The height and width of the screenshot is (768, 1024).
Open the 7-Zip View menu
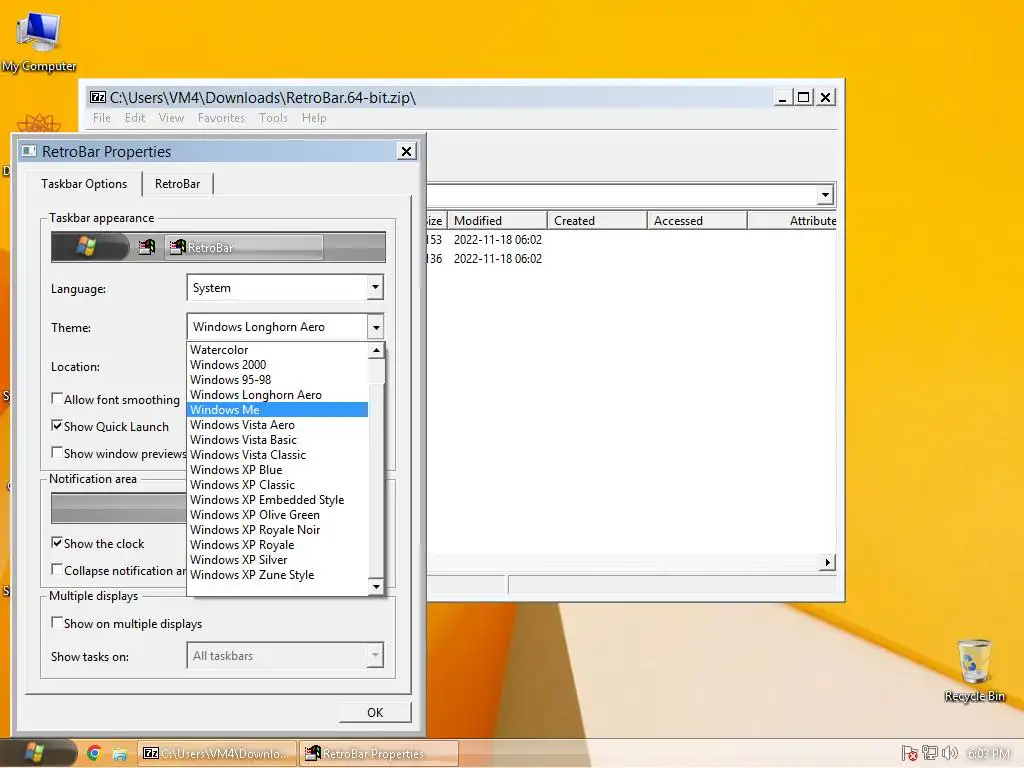pos(171,118)
